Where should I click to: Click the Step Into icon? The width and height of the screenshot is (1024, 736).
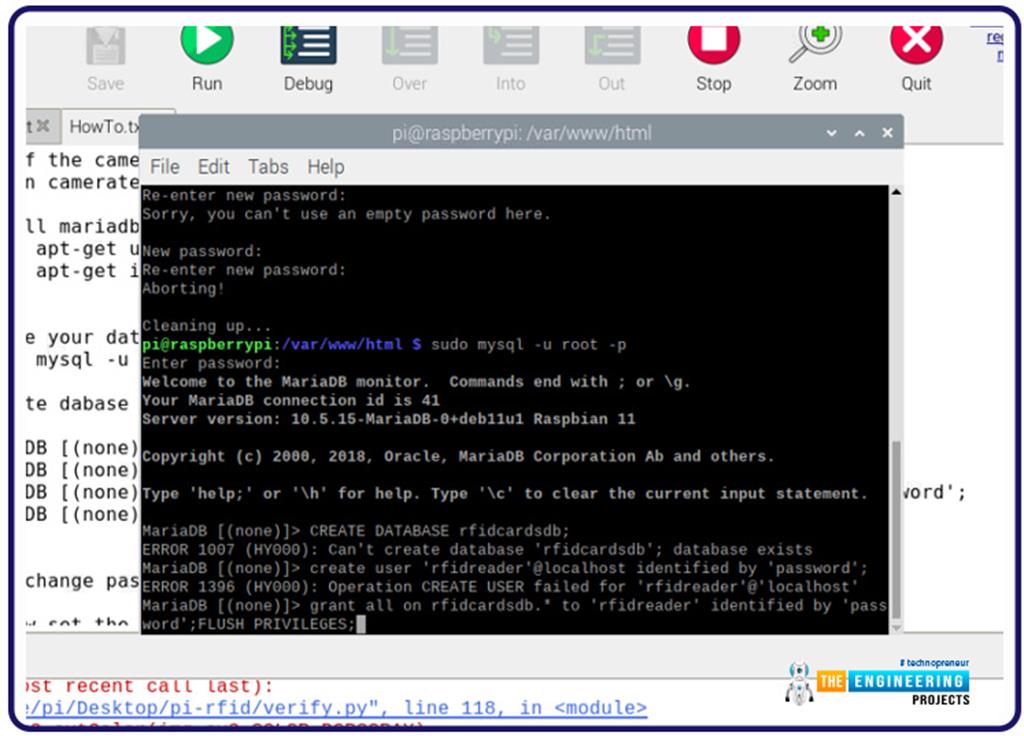point(510,43)
